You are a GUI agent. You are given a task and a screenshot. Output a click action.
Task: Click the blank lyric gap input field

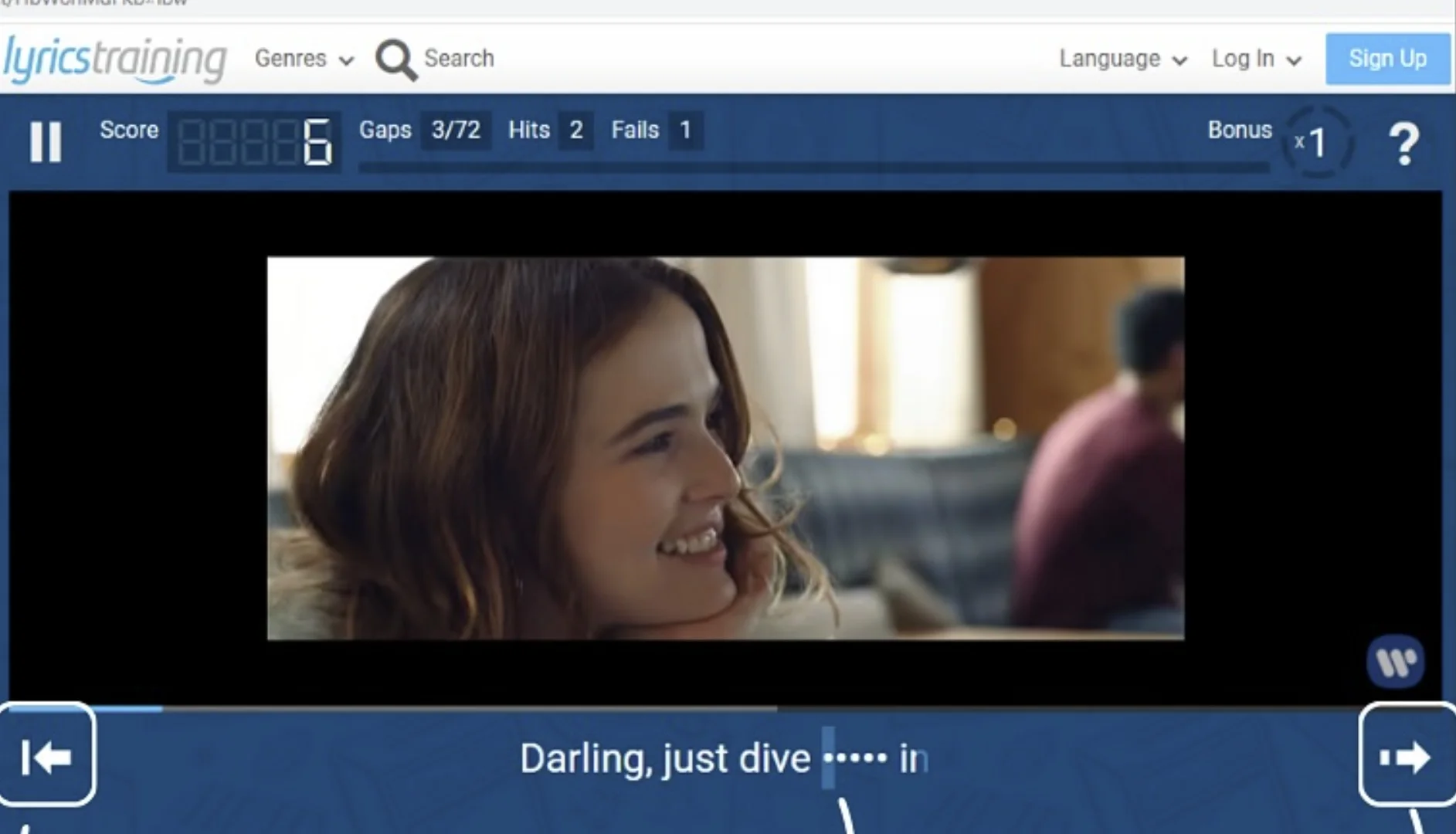(854, 758)
